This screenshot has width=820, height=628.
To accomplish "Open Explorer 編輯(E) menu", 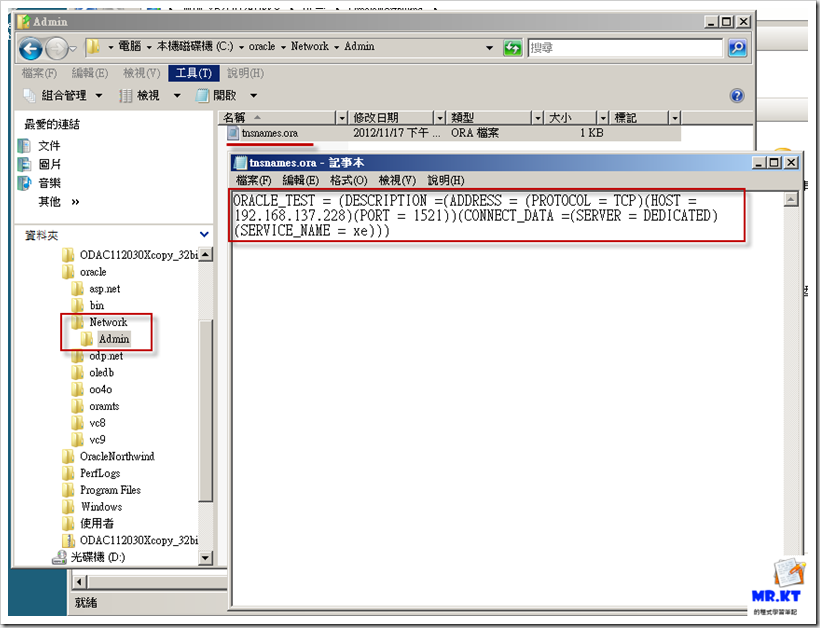I will (90, 73).
